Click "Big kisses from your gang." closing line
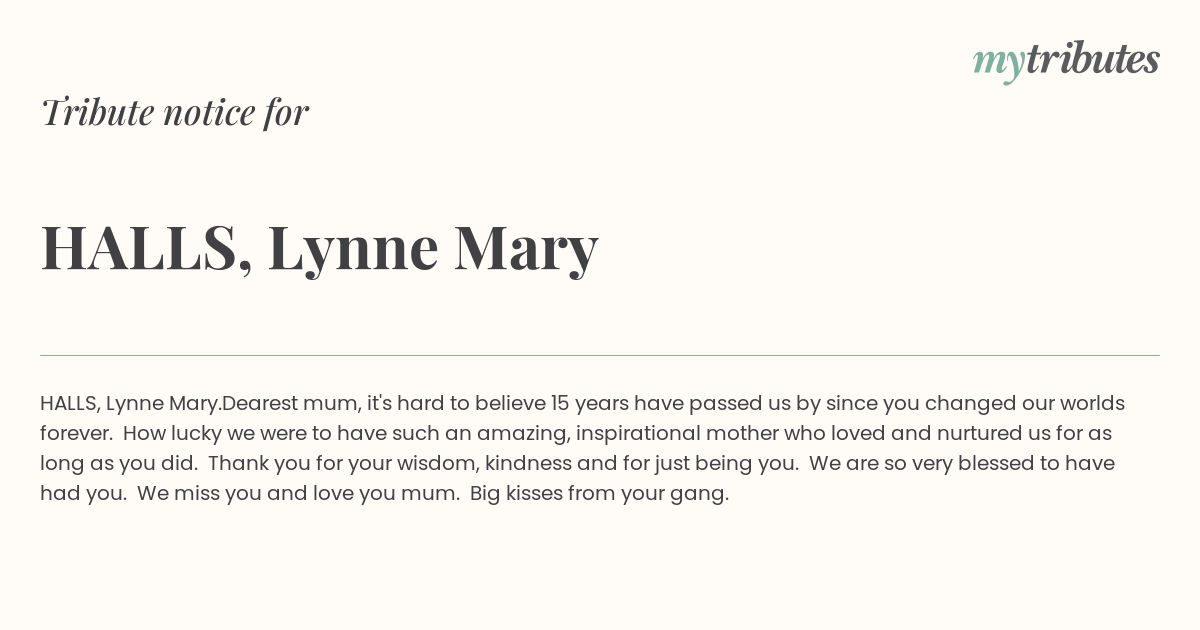 tap(599, 494)
